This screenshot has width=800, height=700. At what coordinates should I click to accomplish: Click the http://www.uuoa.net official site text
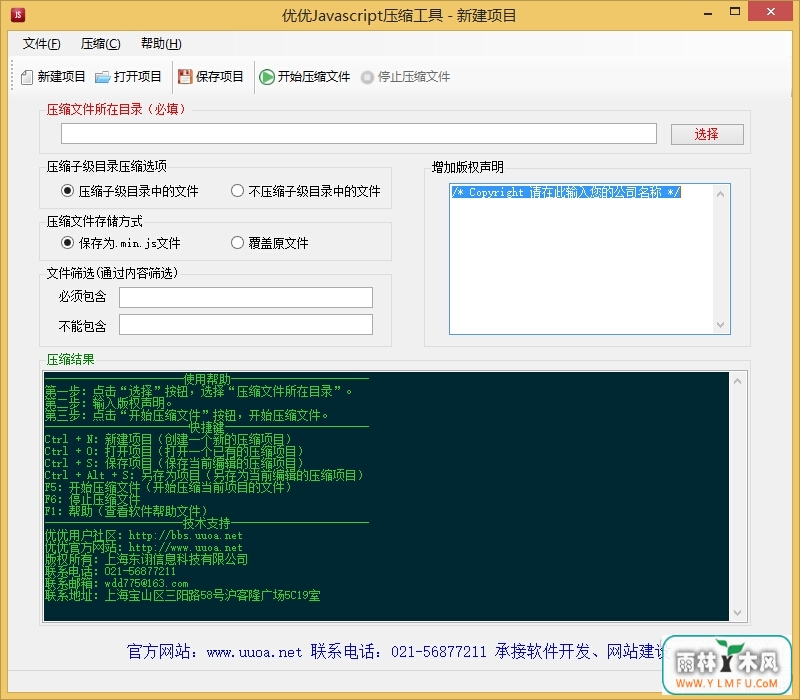pos(185,547)
